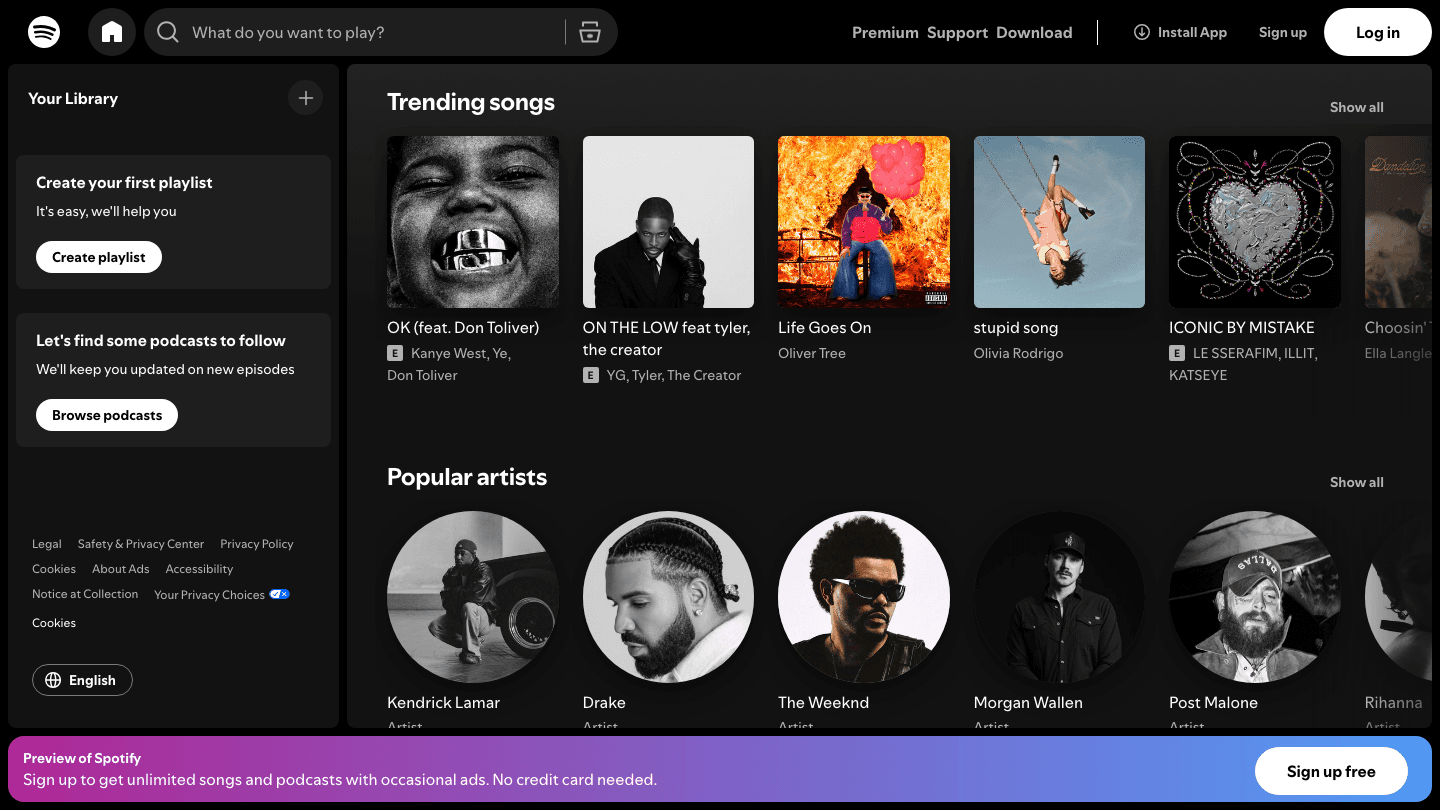This screenshot has width=1440, height=810.
Task: Click the search magnifier icon
Action: point(168,32)
